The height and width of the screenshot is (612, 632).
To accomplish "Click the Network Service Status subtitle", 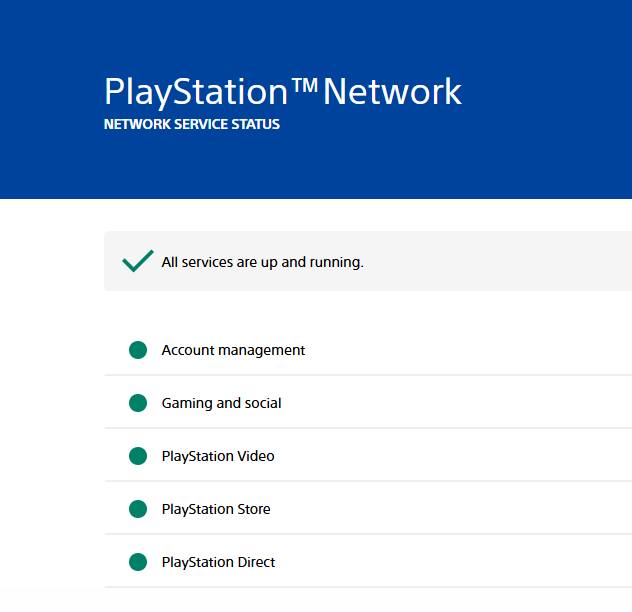I will (192, 124).
